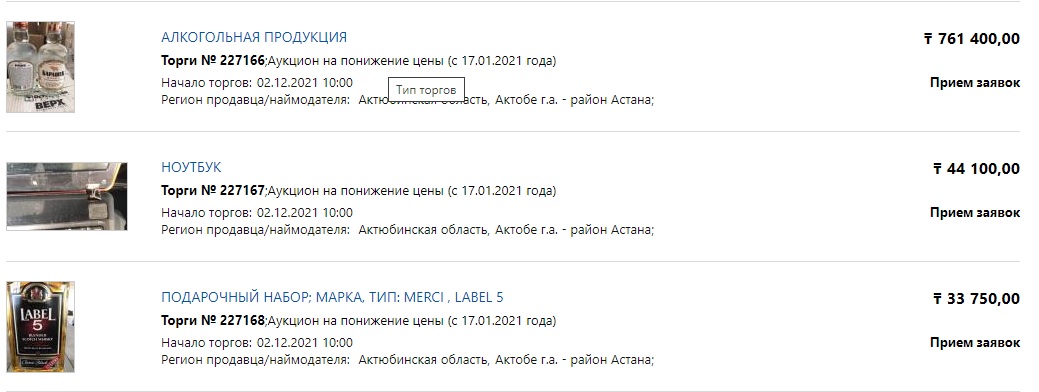This screenshot has width=1039, height=392.
Task: Select auction number Торги № 227167
Action: pos(213,191)
